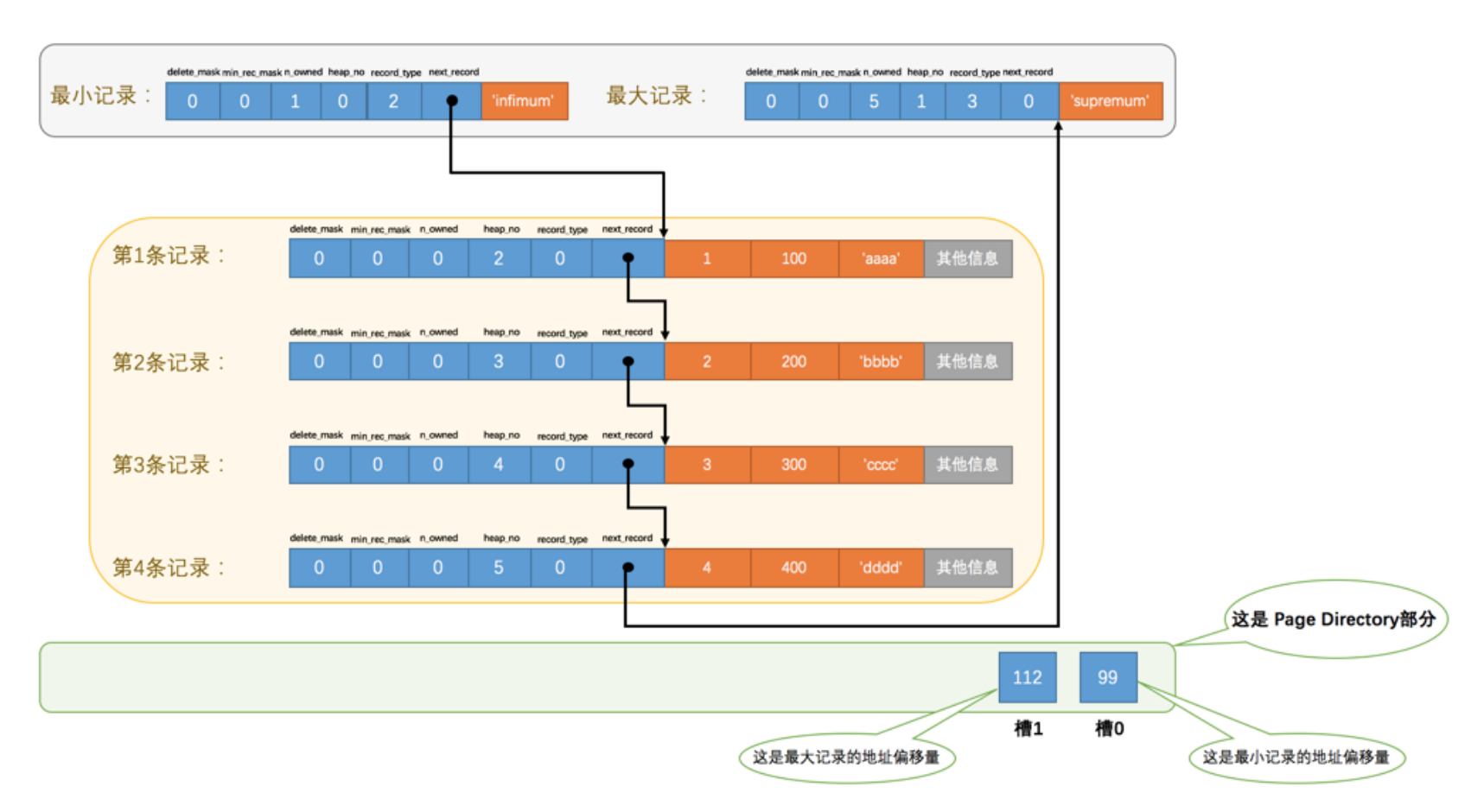Click the orange cell containing 100

coord(794,258)
